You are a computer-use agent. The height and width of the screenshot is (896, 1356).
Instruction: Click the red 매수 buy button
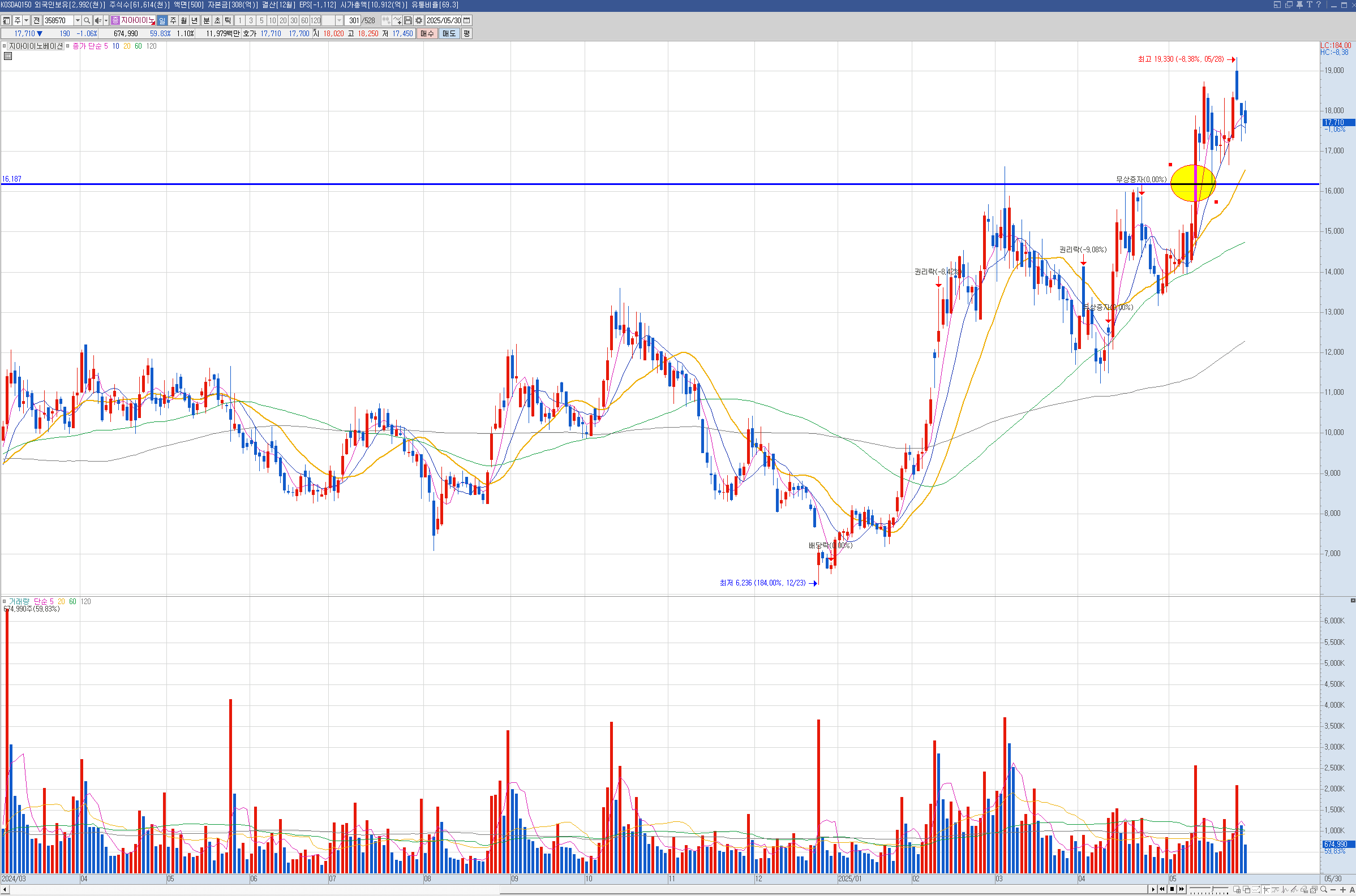coord(427,34)
